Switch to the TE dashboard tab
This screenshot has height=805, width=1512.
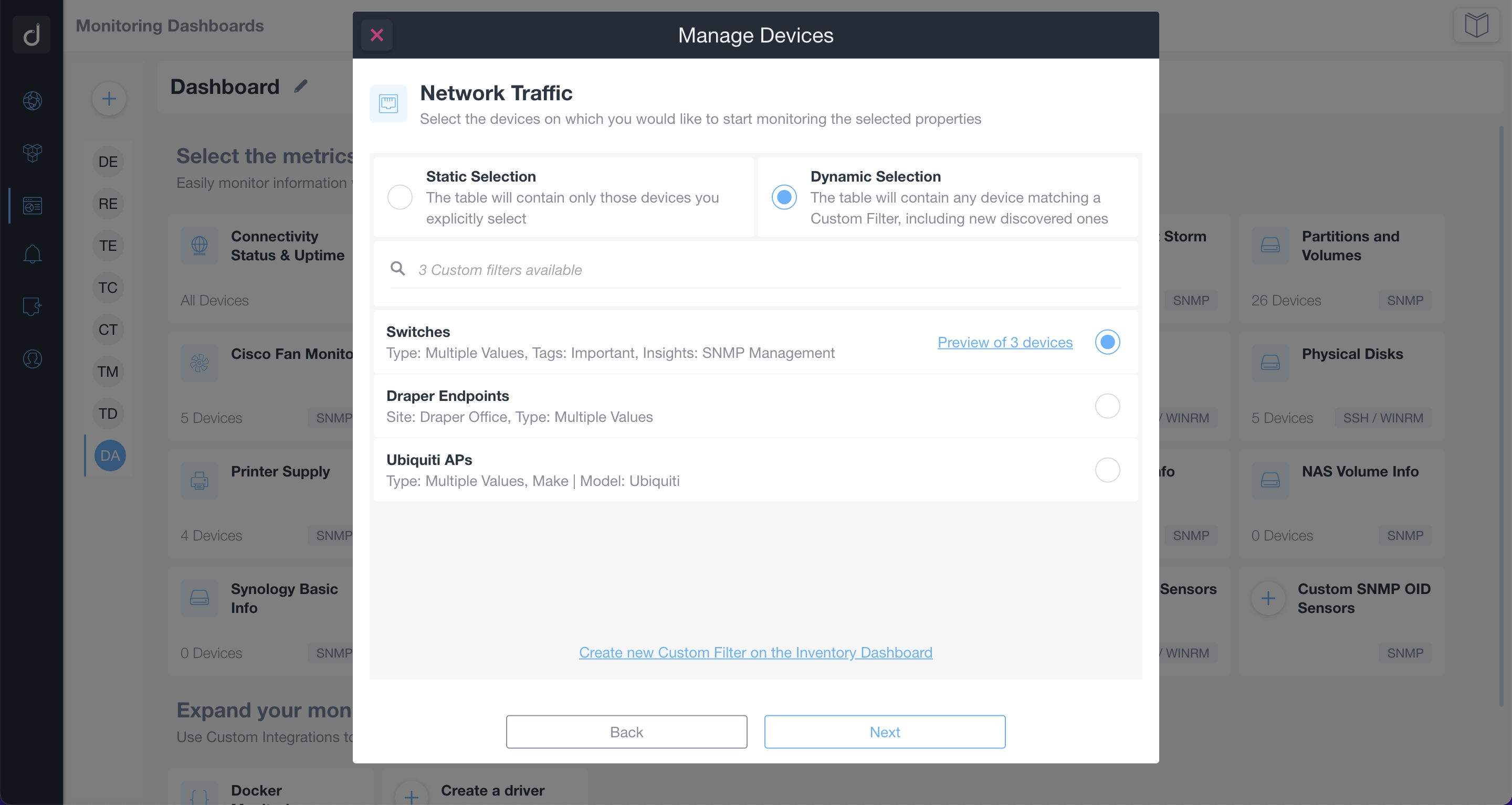point(108,245)
